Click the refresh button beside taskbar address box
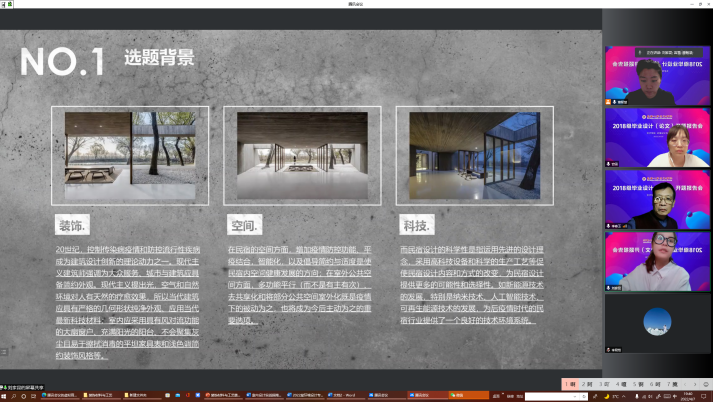The height and width of the screenshot is (402, 713). [584, 397]
